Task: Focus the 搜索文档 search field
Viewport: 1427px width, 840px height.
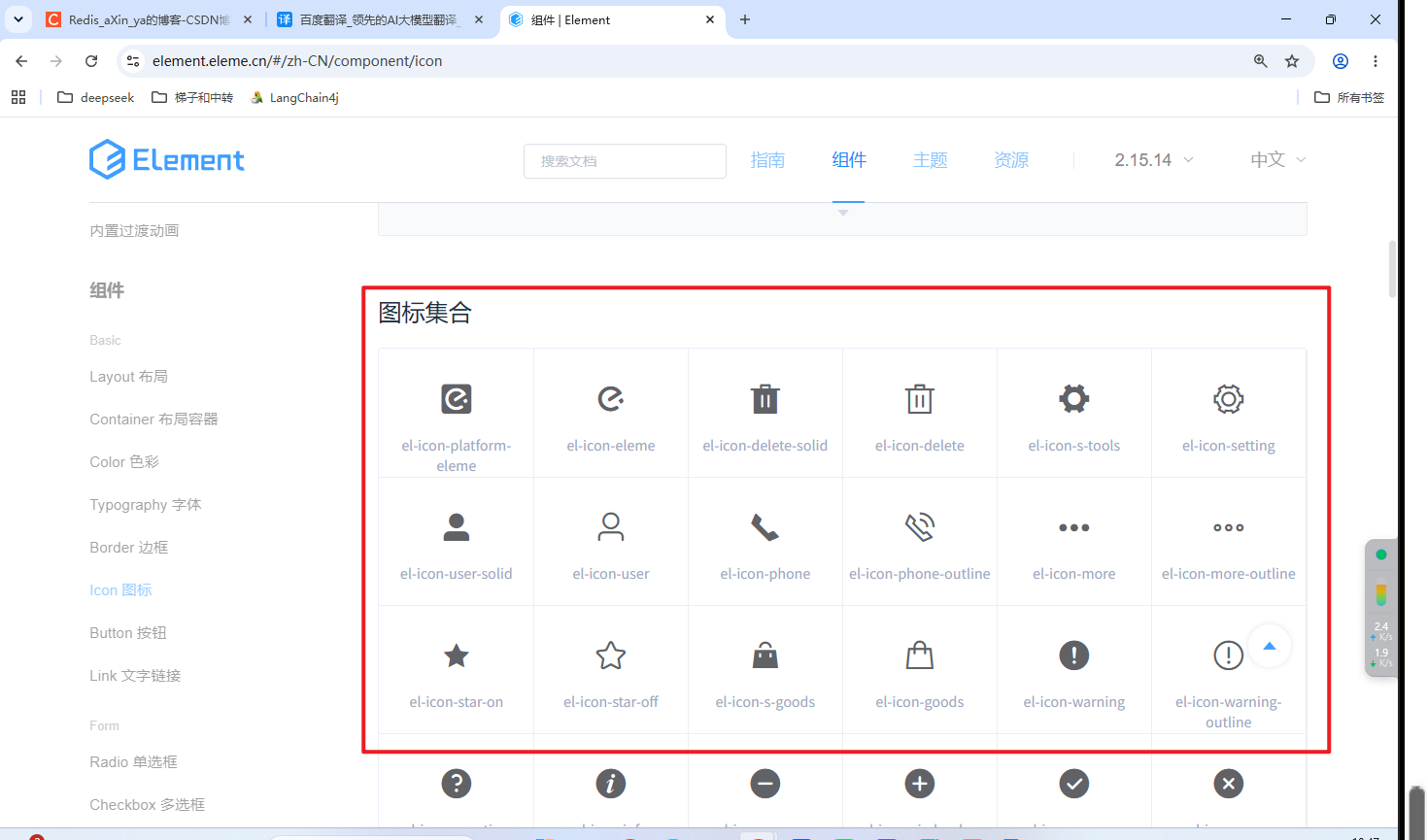Action: tap(625, 161)
